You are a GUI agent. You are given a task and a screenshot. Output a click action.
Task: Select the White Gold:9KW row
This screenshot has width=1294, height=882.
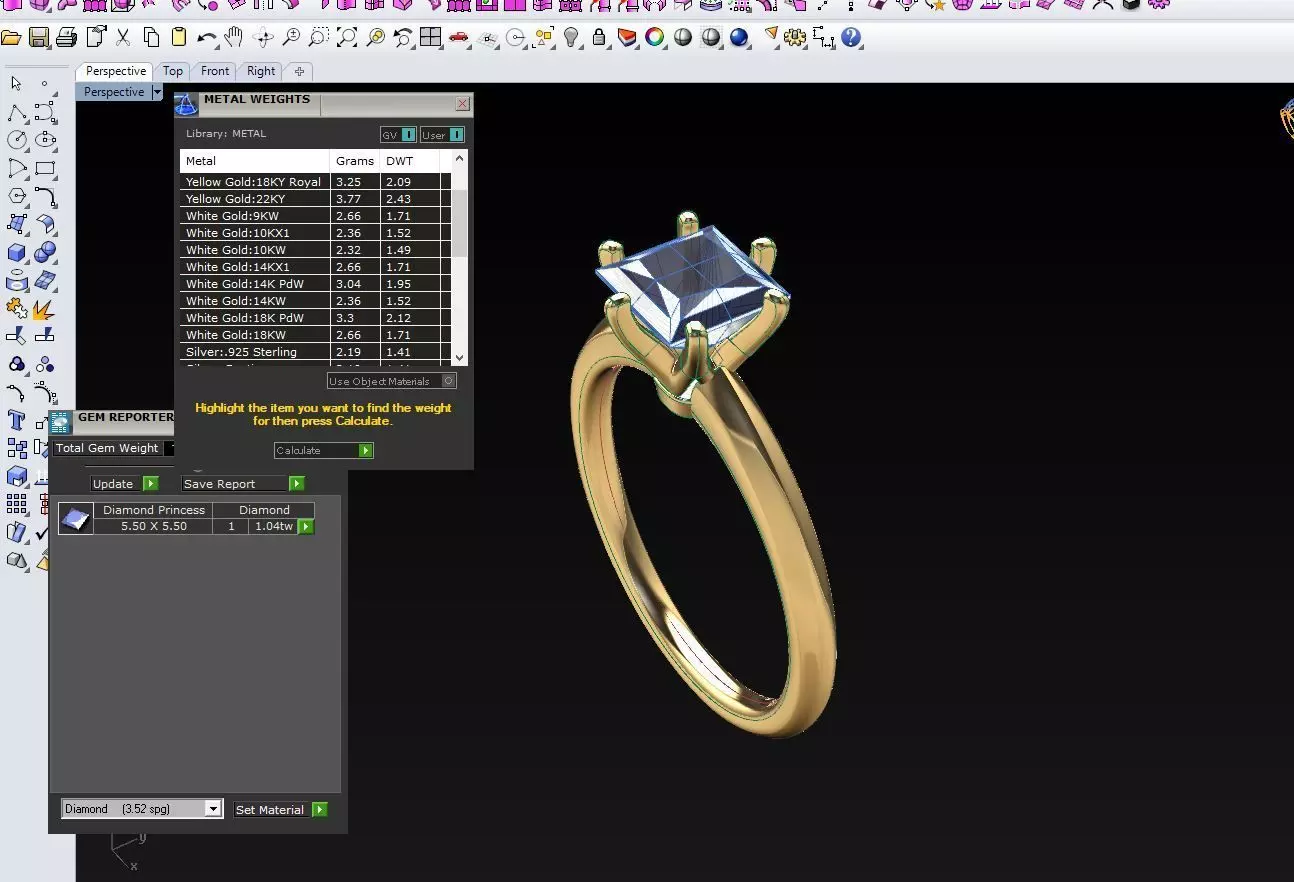[x=315, y=216]
